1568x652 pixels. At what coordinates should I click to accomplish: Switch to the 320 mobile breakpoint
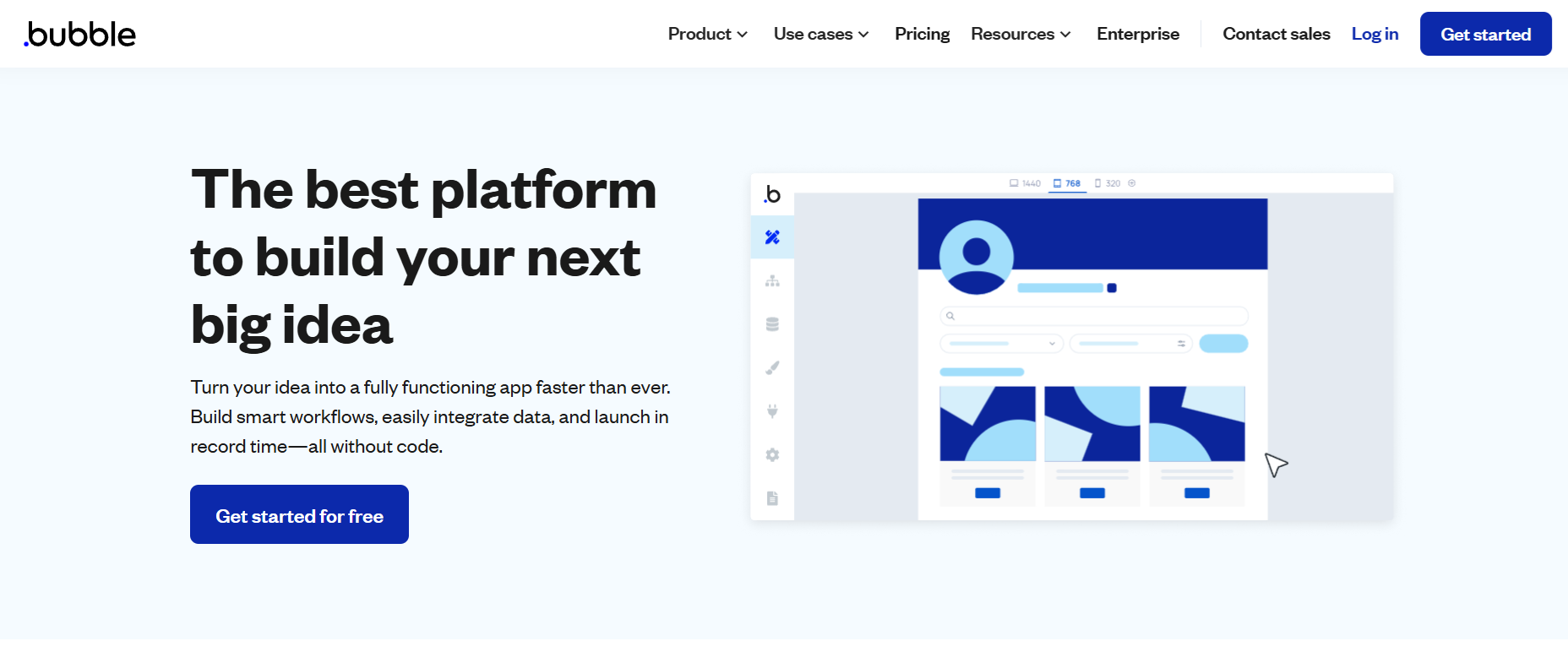pyautogui.click(x=1108, y=183)
